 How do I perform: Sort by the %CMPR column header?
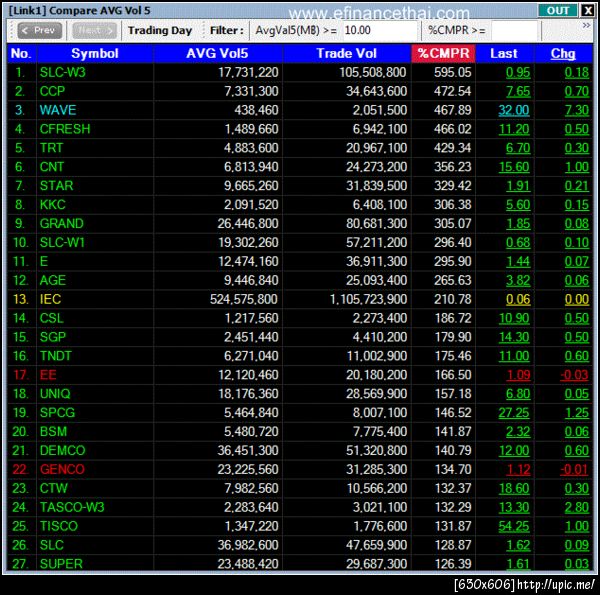point(443,53)
